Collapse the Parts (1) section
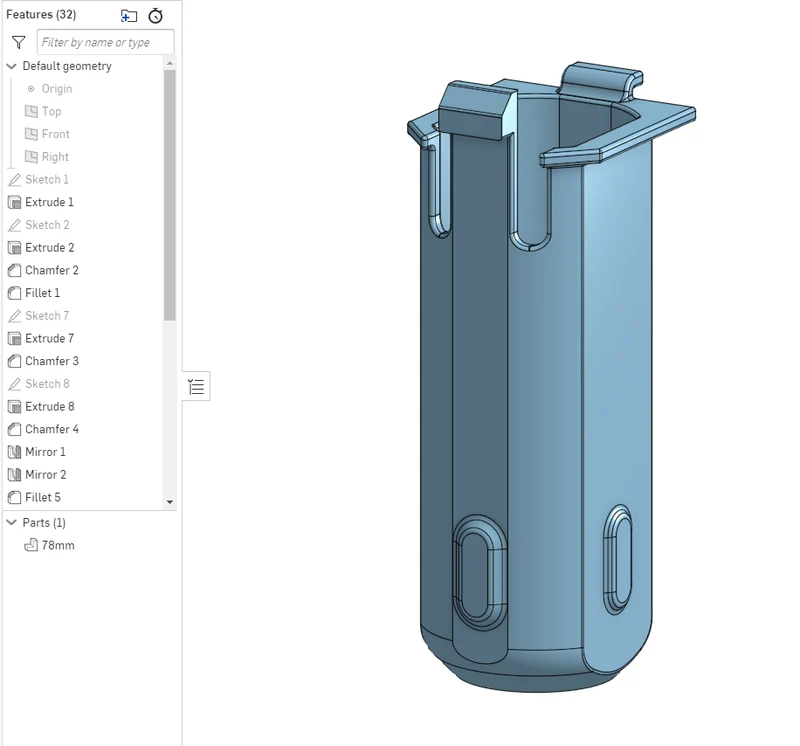This screenshot has height=746, width=800. (x=11, y=523)
